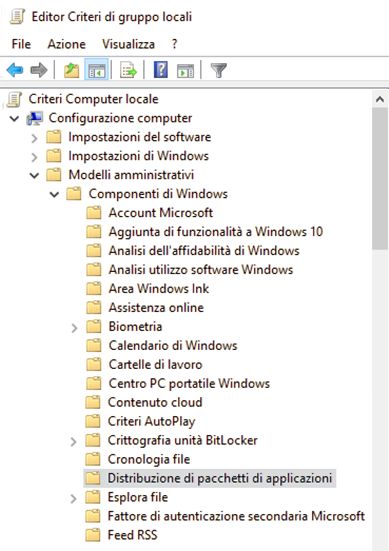This screenshot has height=551, width=389.
Task: Click folder icon beside Esplora file
Action: point(93,497)
